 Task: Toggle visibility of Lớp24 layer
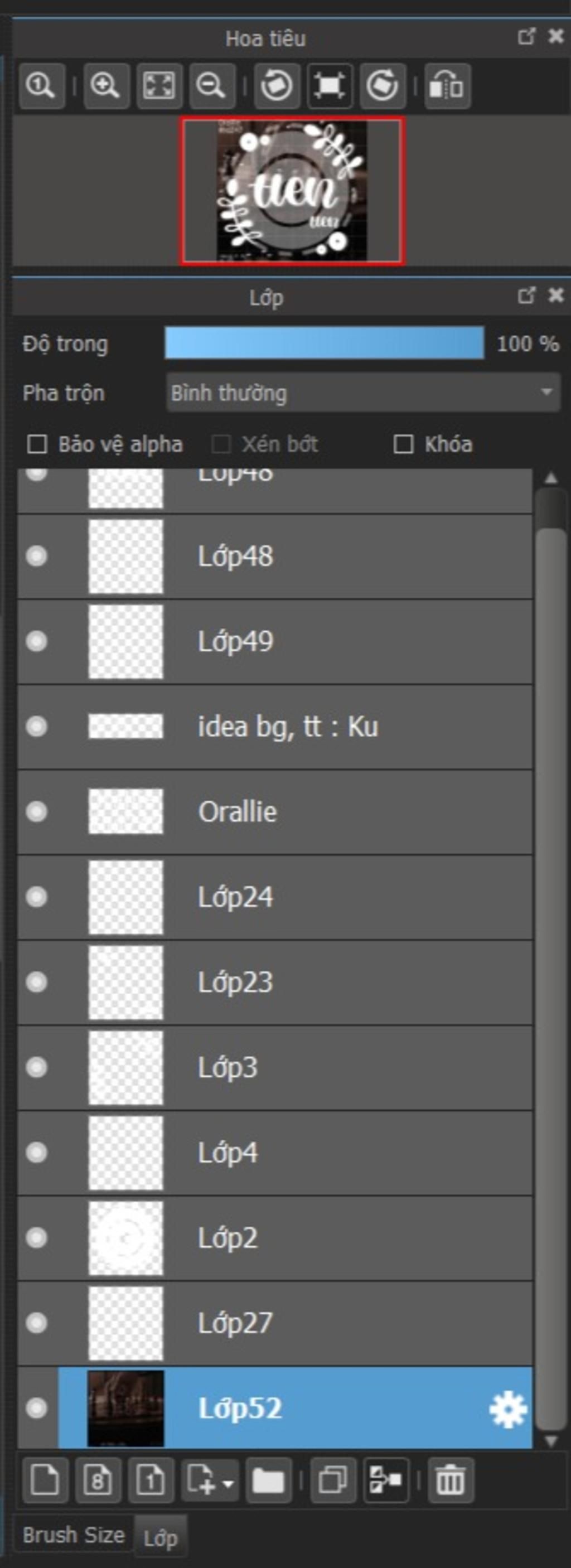(37, 897)
